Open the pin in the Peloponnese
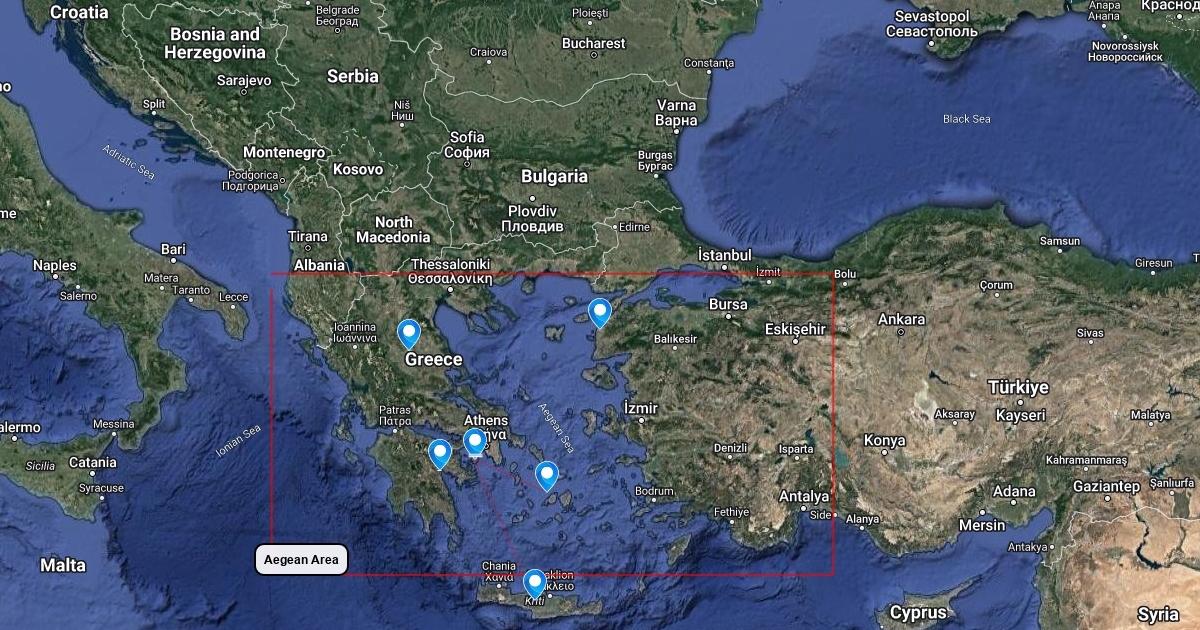 tap(439, 453)
